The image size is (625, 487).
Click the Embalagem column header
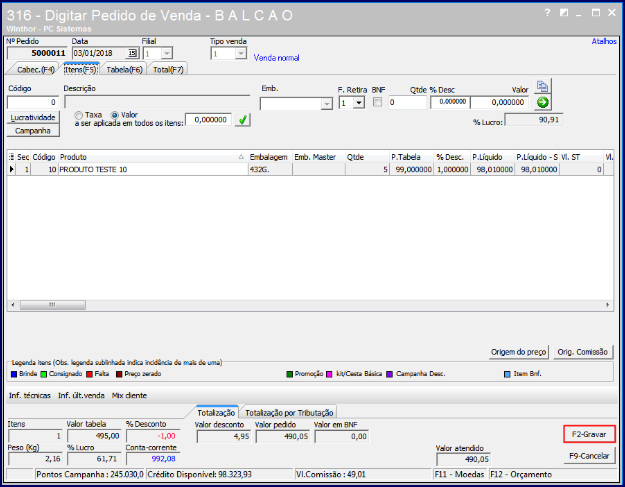(x=270, y=157)
